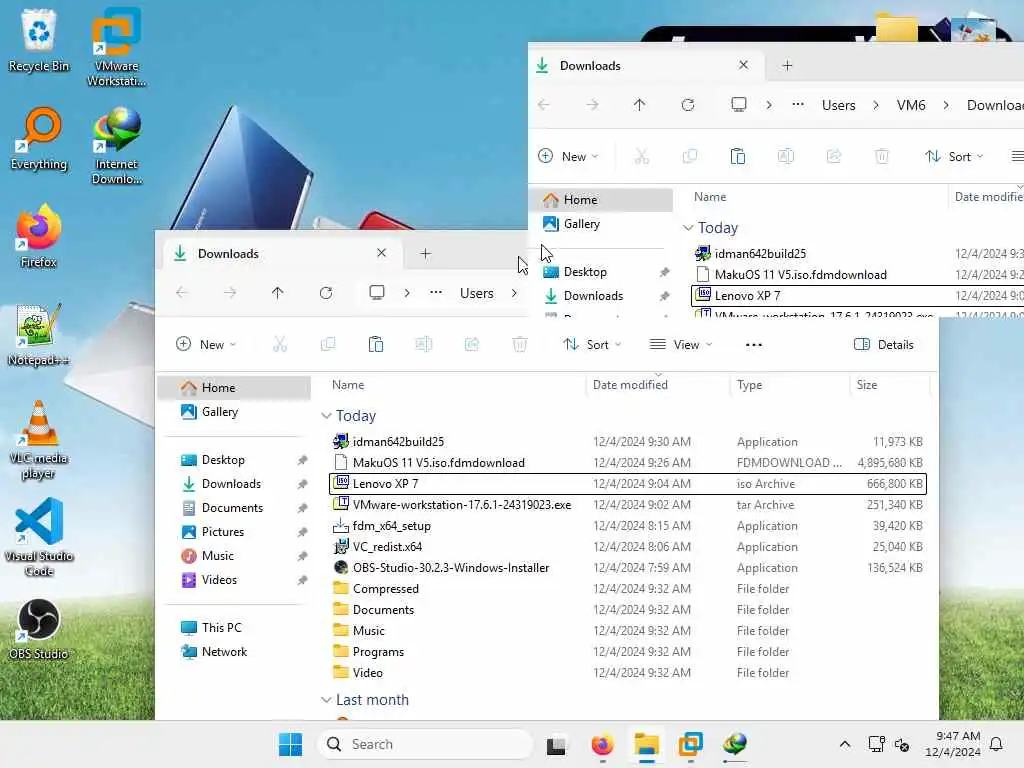Select Documents in front window sidebar
The width and height of the screenshot is (1024, 768).
point(234,507)
